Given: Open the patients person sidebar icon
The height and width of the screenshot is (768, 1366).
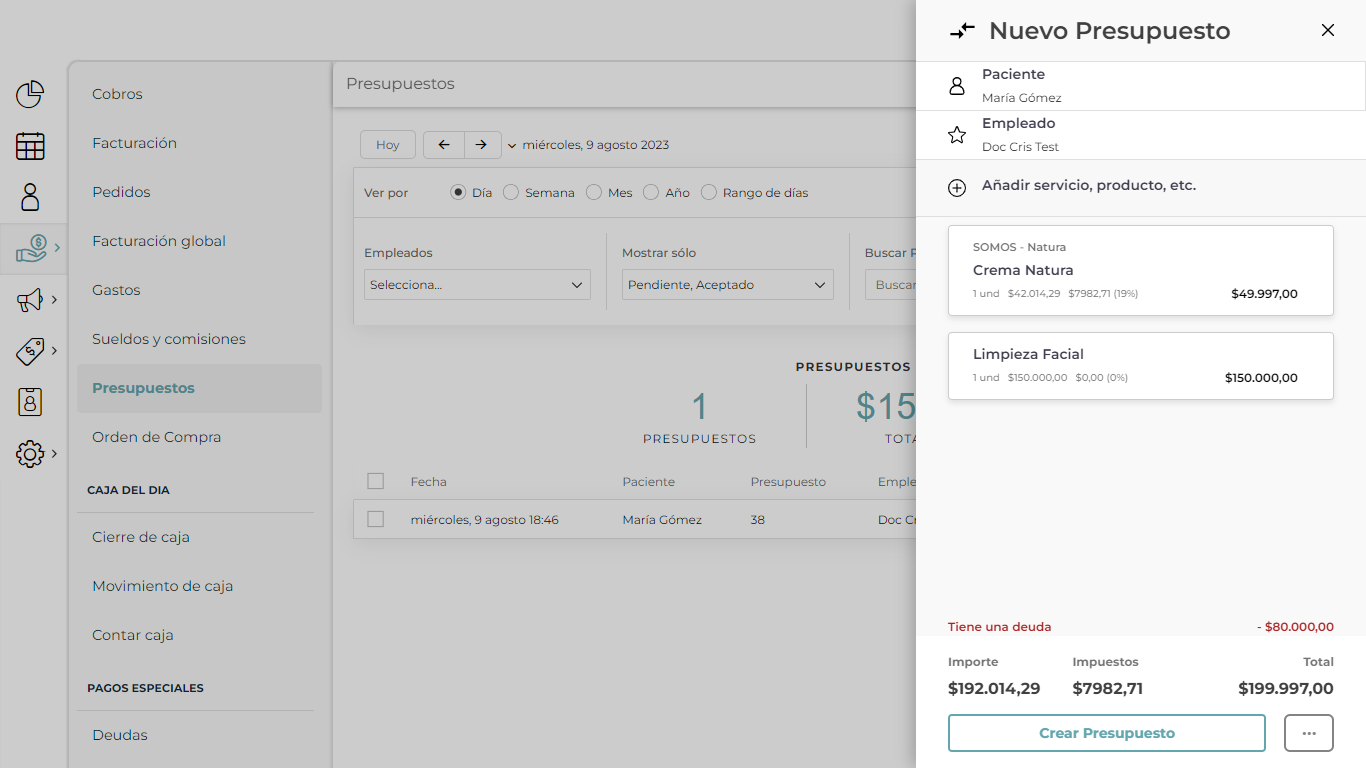Looking at the screenshot, I should point(30,197).
